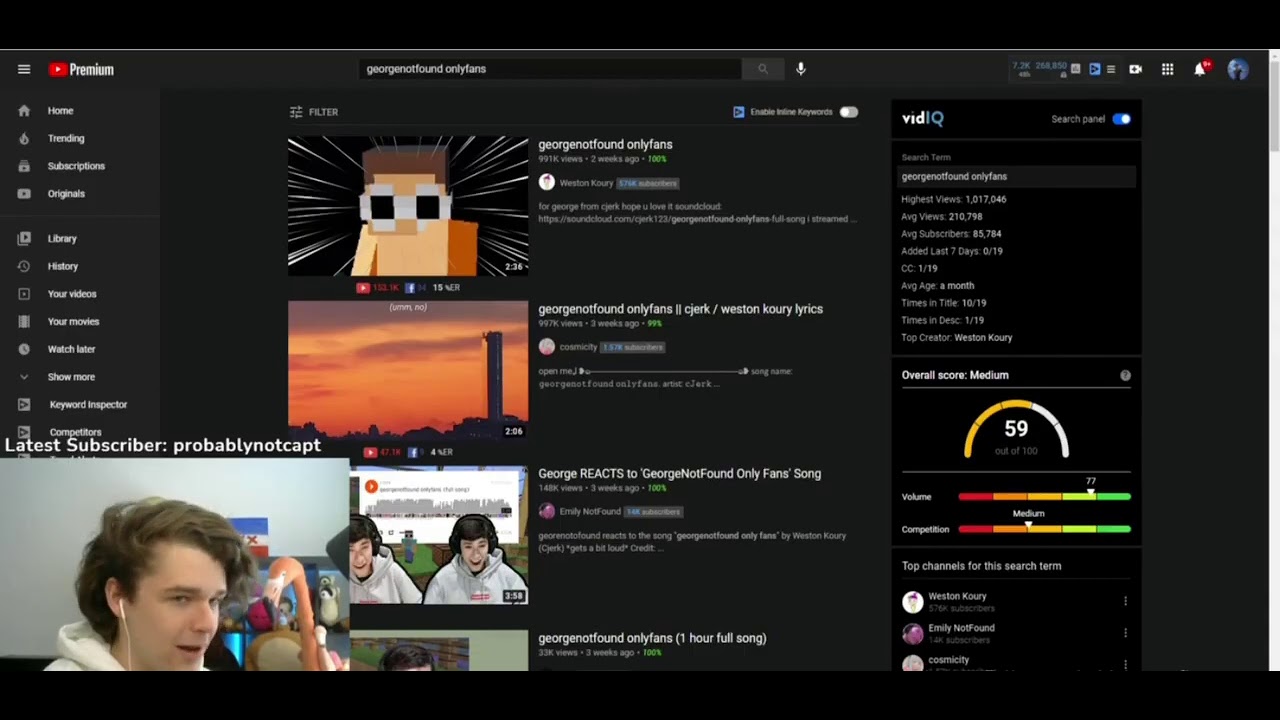
Task: Open Keyword Inspector in the sidebar
Action: [88, 405]
